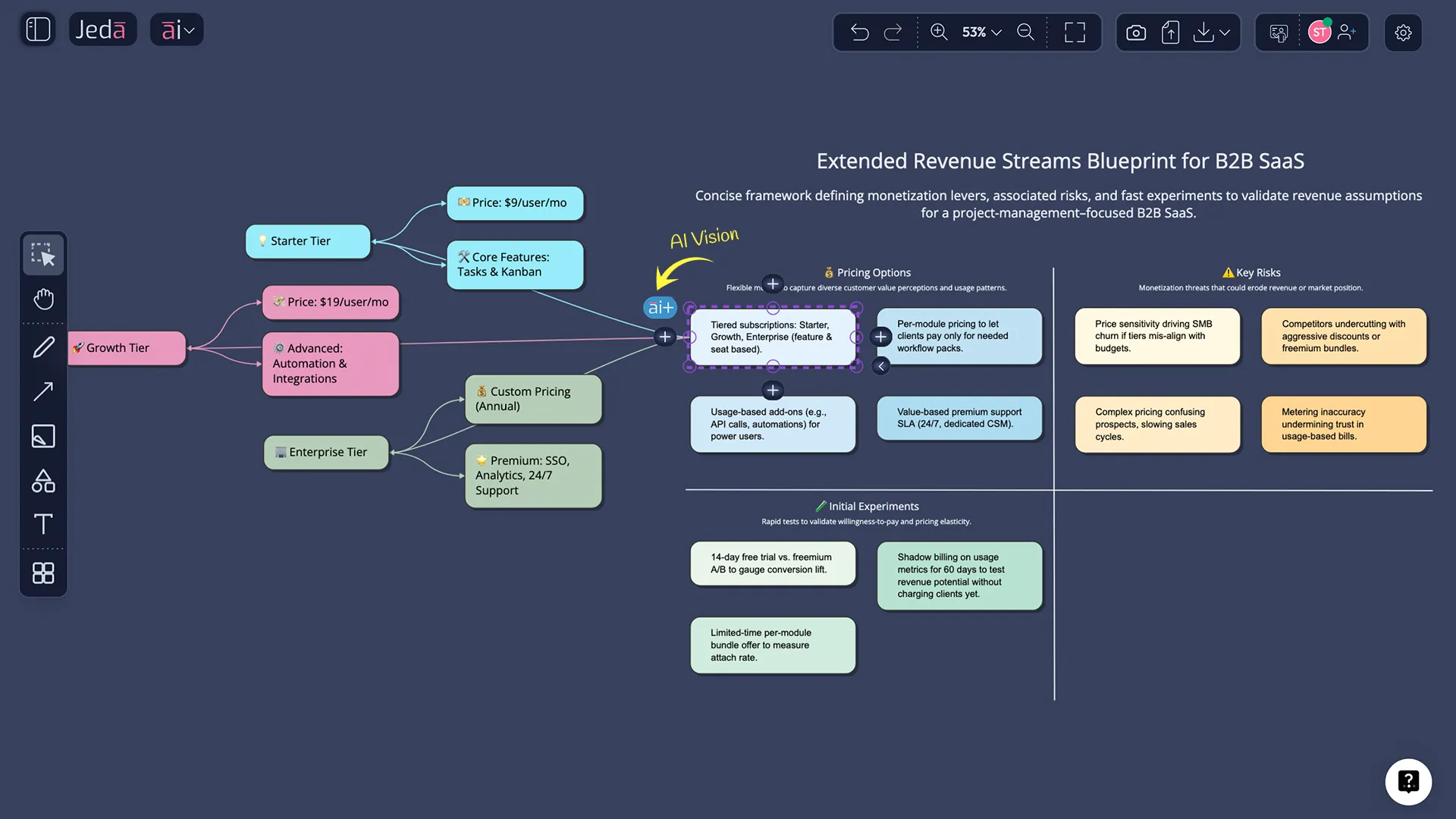Toggle the left sidebar panel
The image size is (1456, 819).
[37, 29]
